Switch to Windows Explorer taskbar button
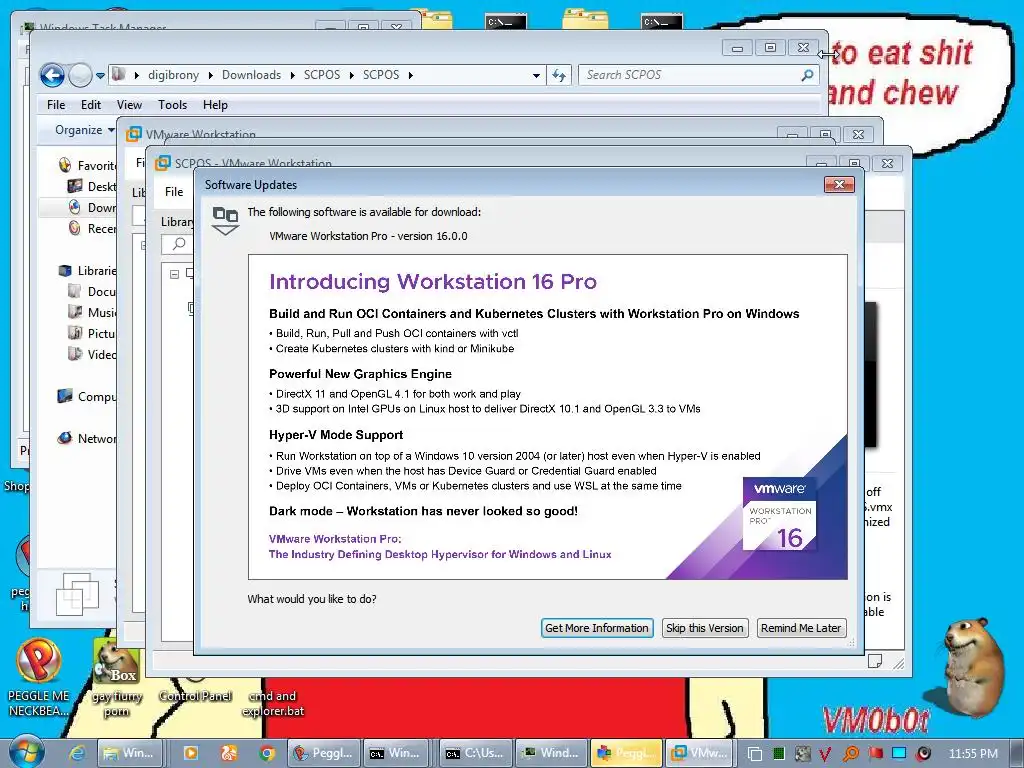 (129, 753)
